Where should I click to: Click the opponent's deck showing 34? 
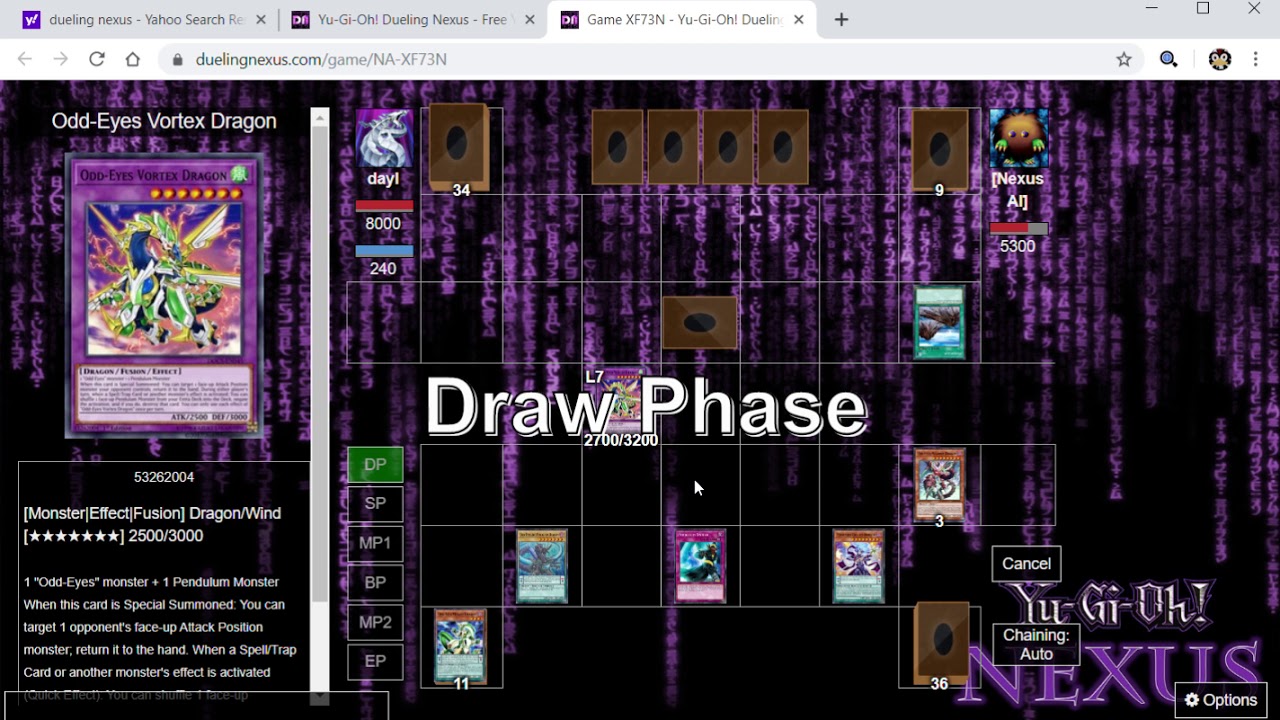pos(459,147)
